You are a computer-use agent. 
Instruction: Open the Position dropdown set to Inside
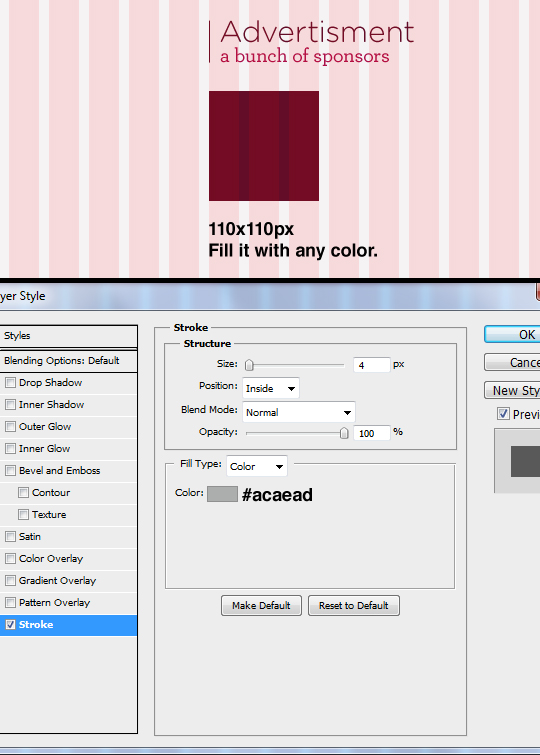(x=271, y=389)
